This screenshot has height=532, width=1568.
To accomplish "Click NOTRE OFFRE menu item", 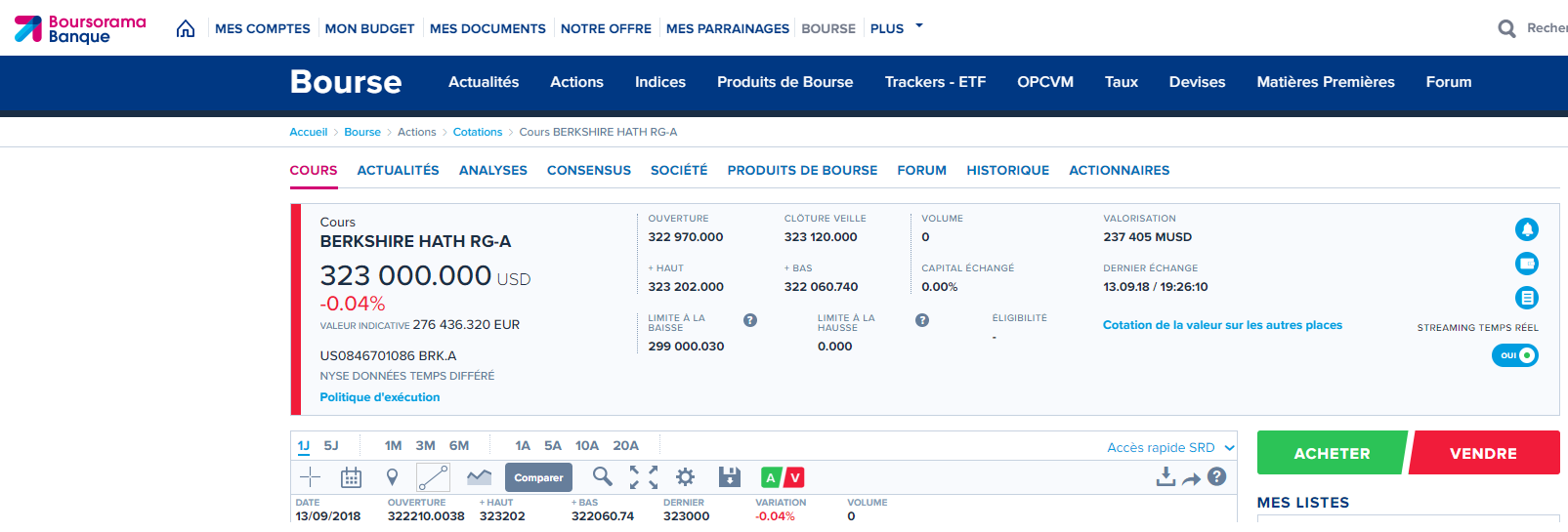I will tap(606, 29).
